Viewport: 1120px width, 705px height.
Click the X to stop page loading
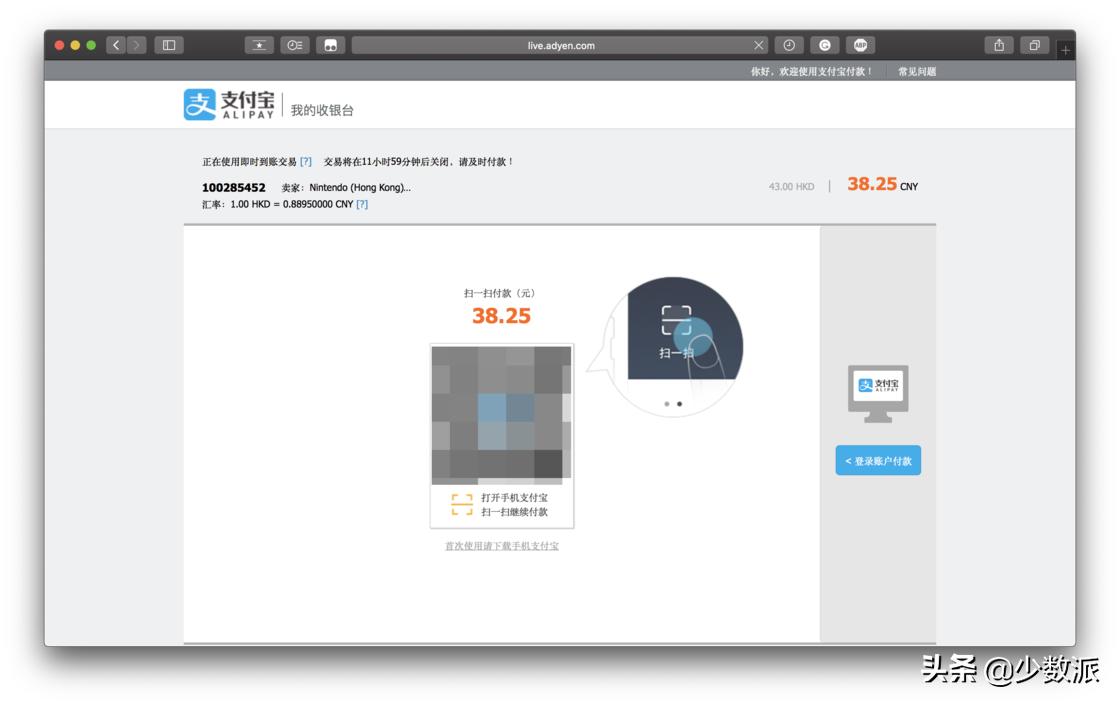[x=757, y=44]
